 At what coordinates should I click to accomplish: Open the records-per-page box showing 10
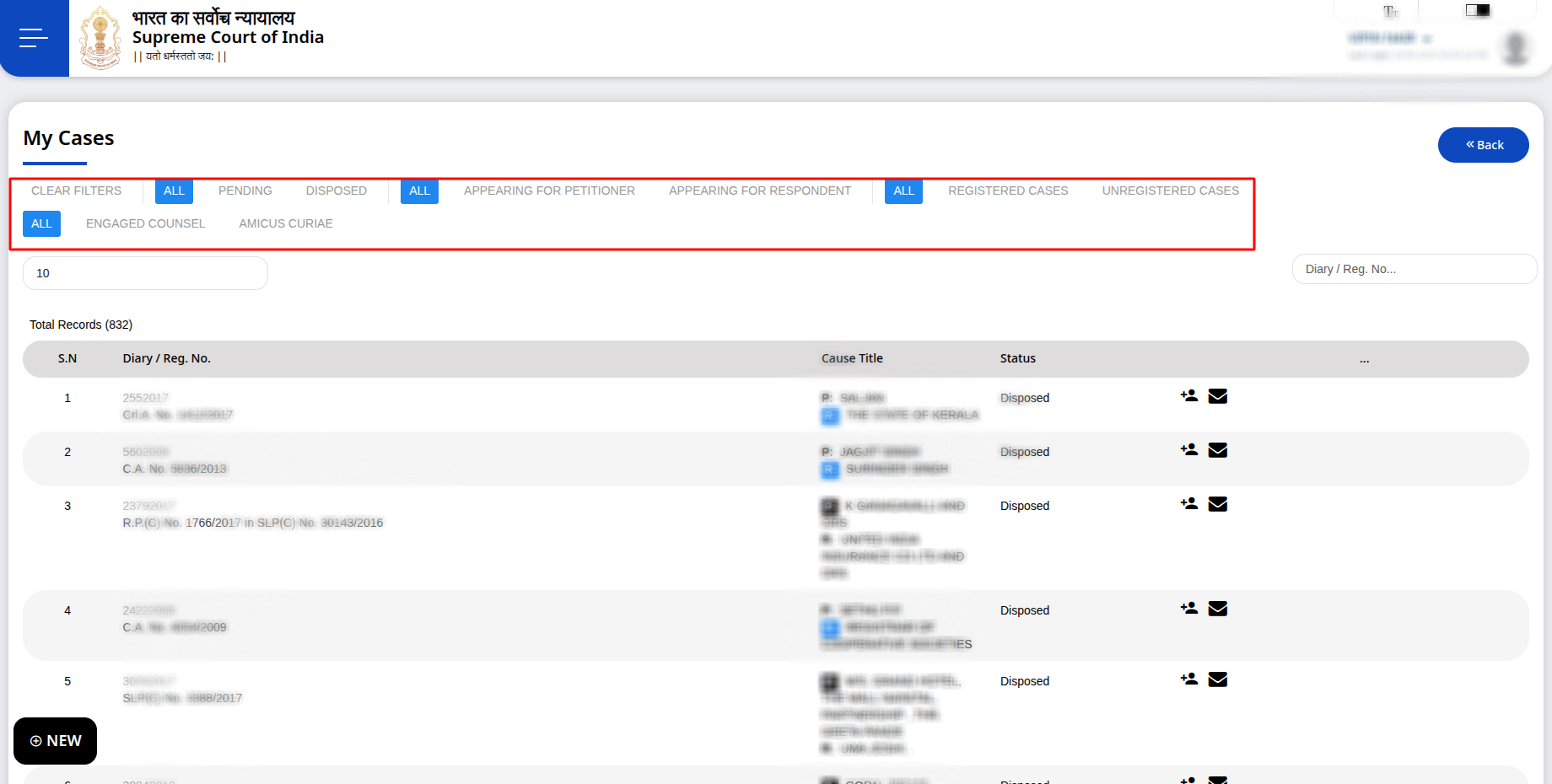pyautogui.click(x=145, y=273)
